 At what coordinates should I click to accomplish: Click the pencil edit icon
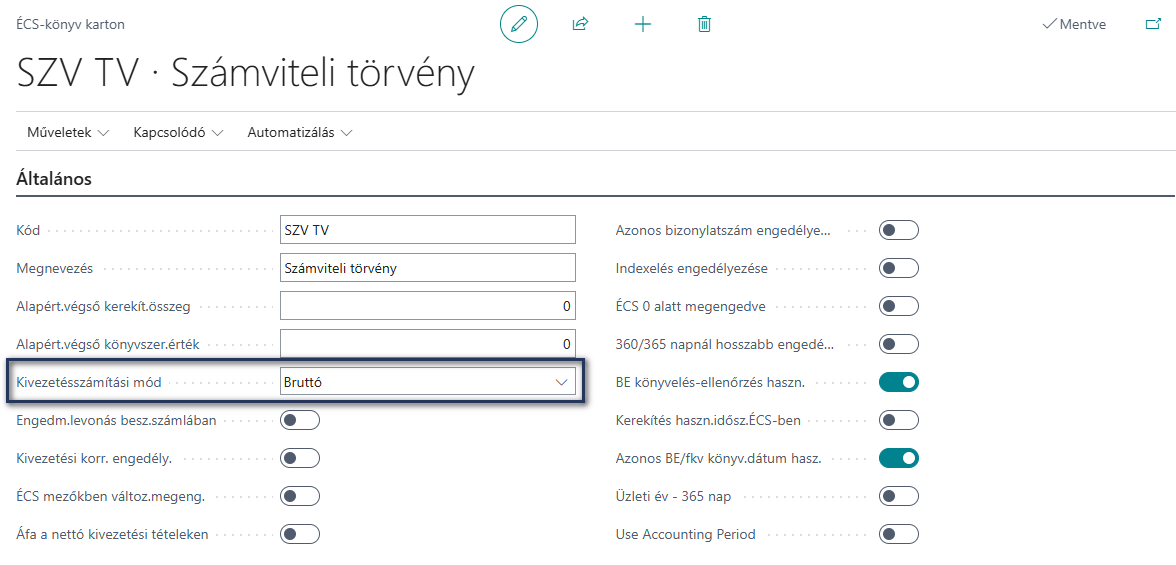tap(519, 24)
